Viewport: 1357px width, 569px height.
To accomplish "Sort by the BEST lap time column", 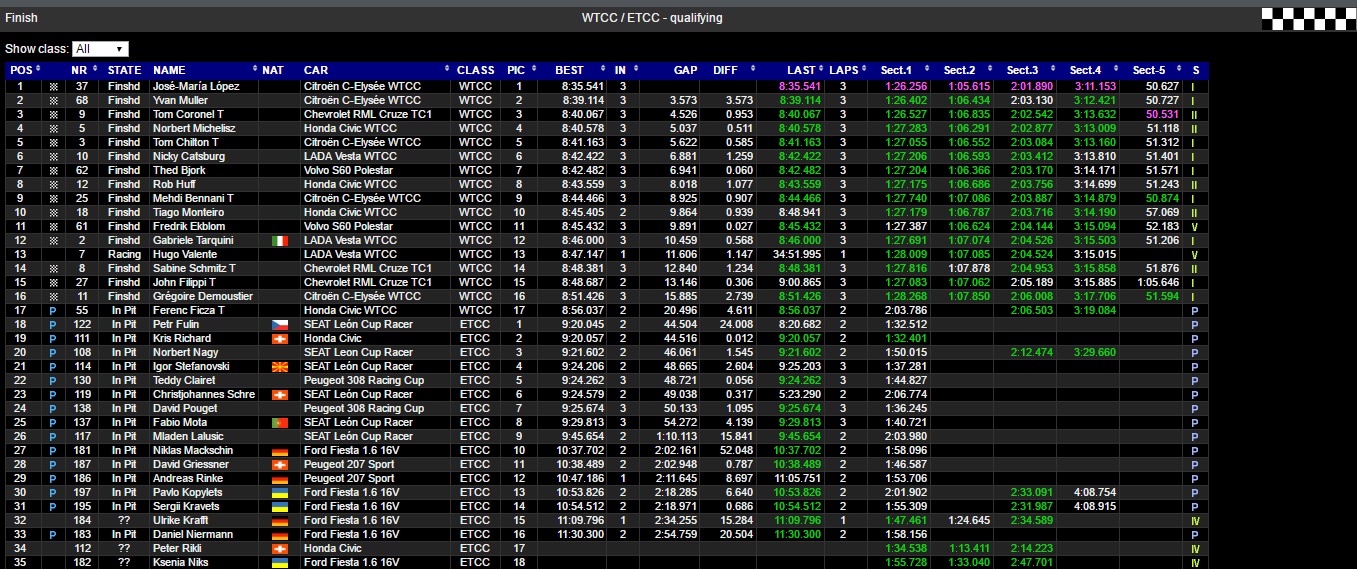I will point(569,70).
